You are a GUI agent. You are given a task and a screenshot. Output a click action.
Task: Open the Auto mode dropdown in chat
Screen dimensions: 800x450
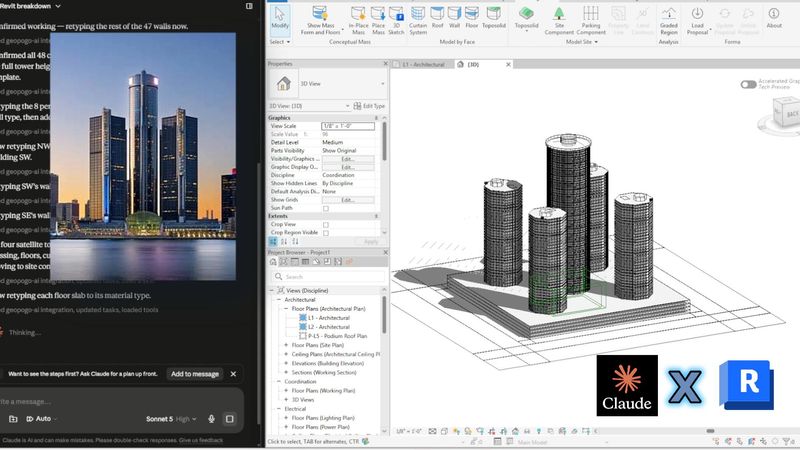point(41,419)
